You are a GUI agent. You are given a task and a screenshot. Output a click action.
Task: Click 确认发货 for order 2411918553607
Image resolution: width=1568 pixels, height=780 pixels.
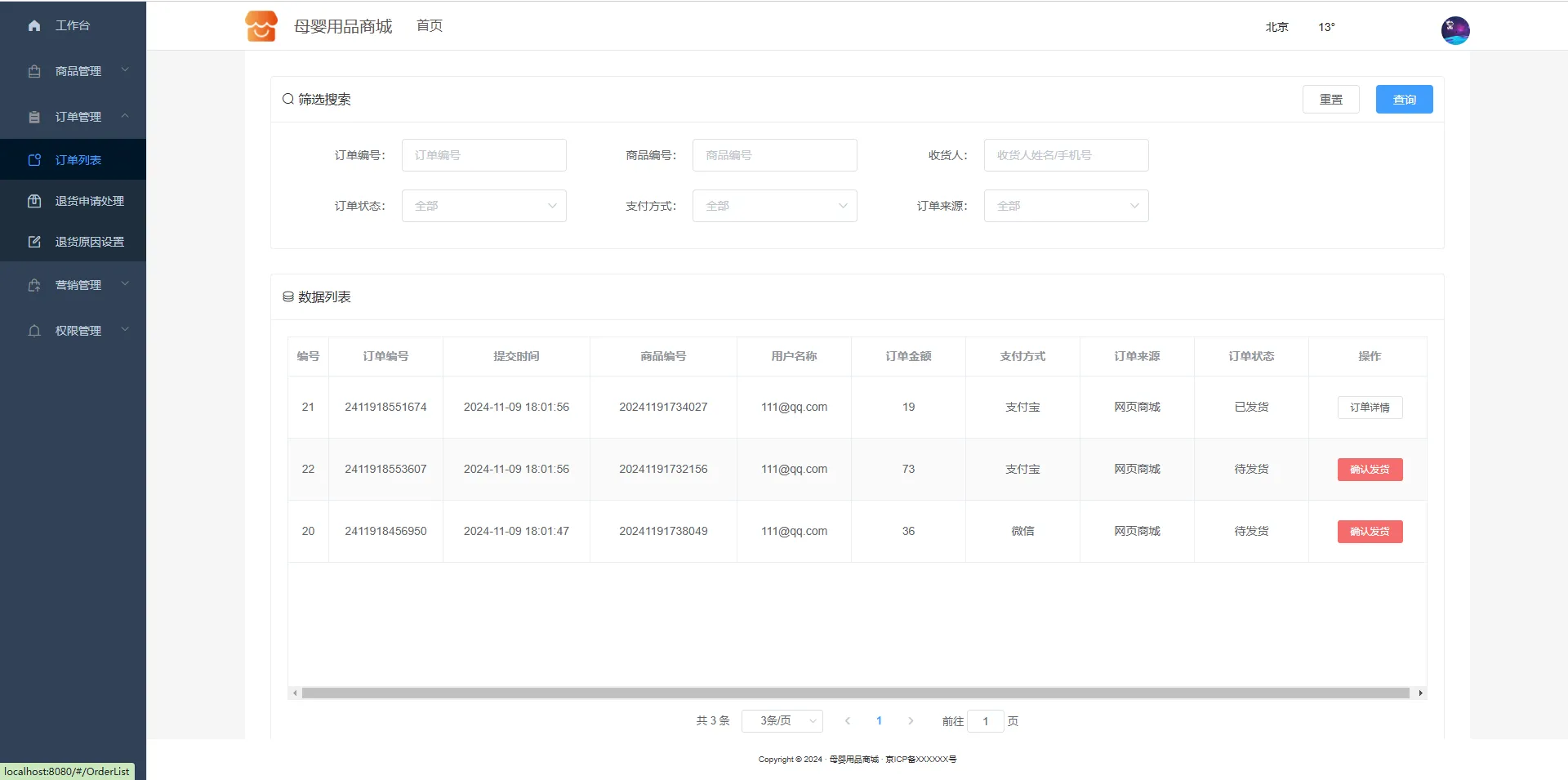click(1370, 470)
